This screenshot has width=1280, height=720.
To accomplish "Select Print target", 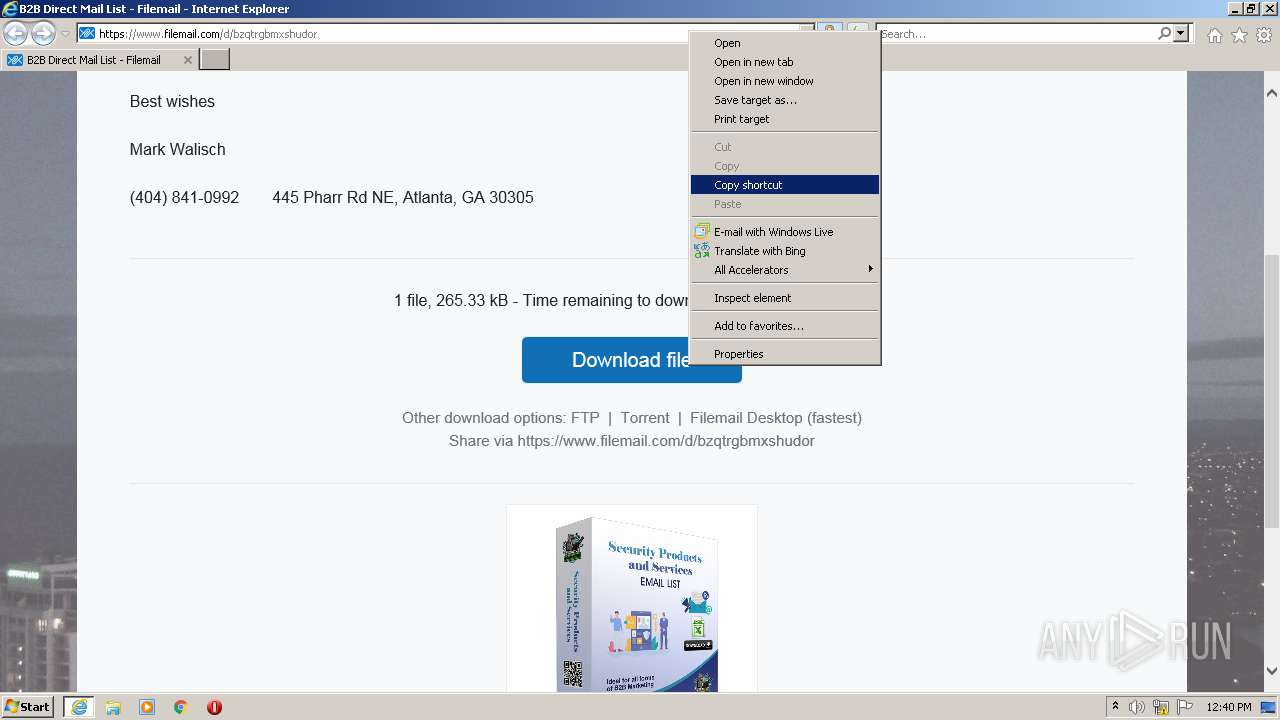I will [x=785, y=119].
